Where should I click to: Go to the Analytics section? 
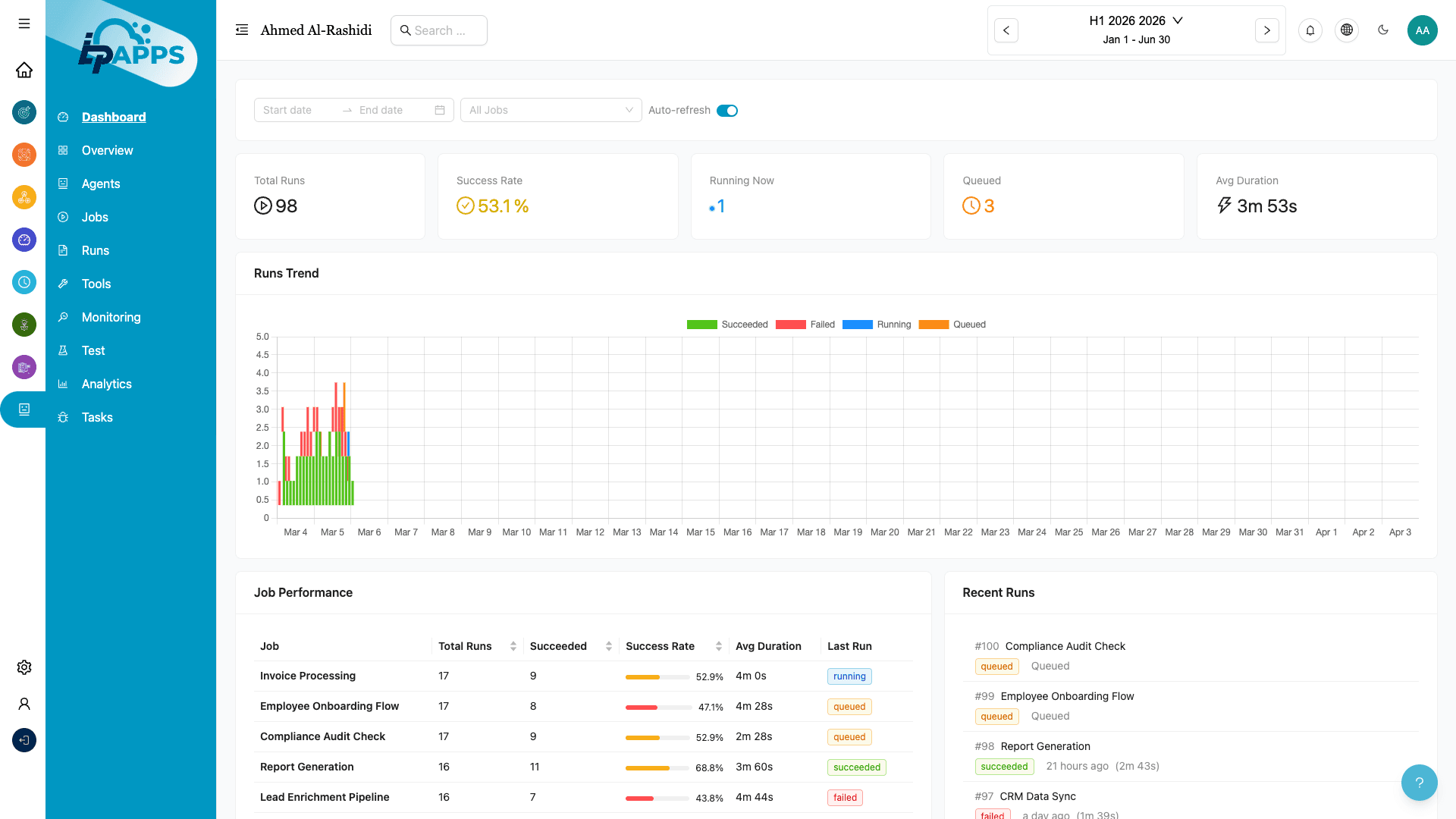pos(106,384)
